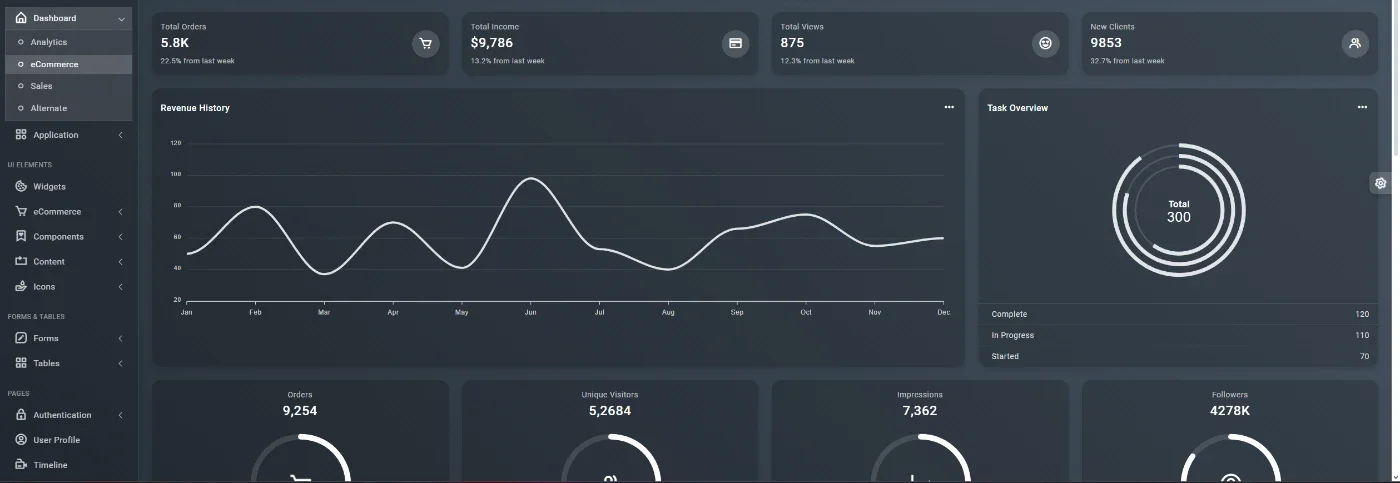Screen dimensions: 1400x483
Task: Click the Widgets icon in sidebar
Action: 21,186
